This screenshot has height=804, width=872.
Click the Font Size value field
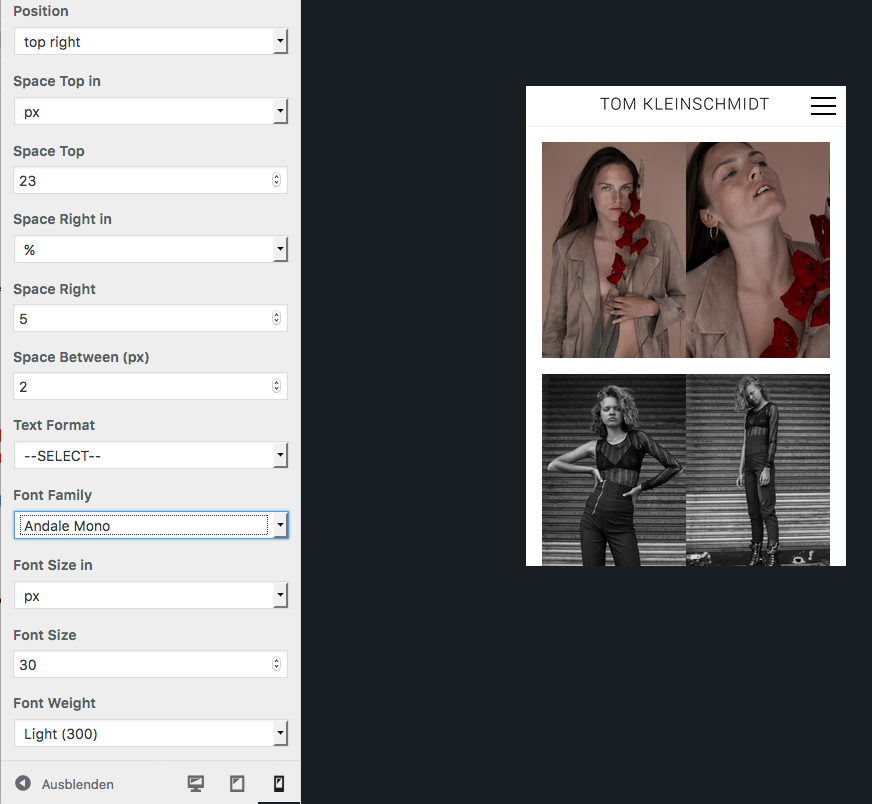point(140,665)
